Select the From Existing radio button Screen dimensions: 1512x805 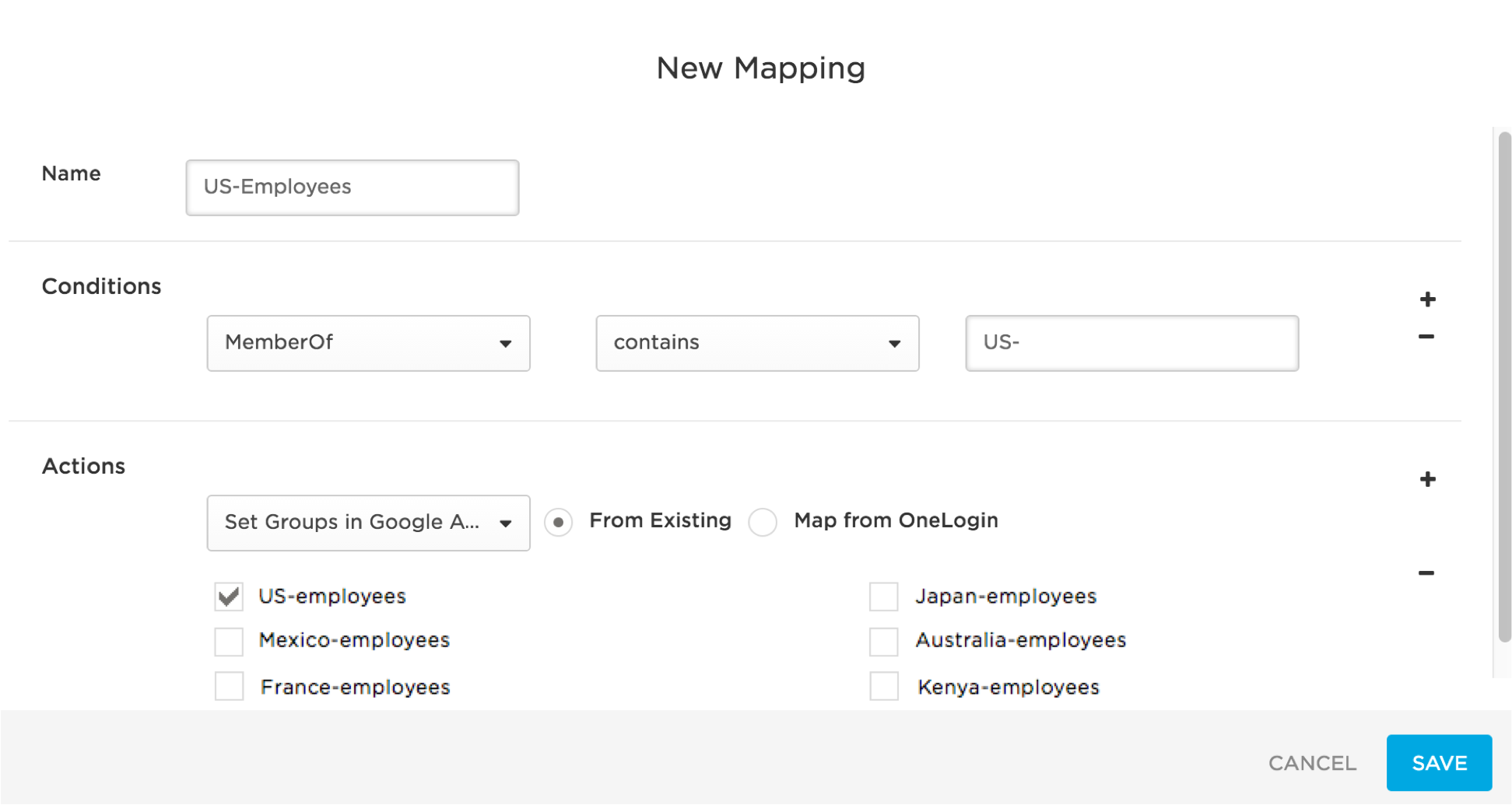pyautogui.click(x=558, y=522)
